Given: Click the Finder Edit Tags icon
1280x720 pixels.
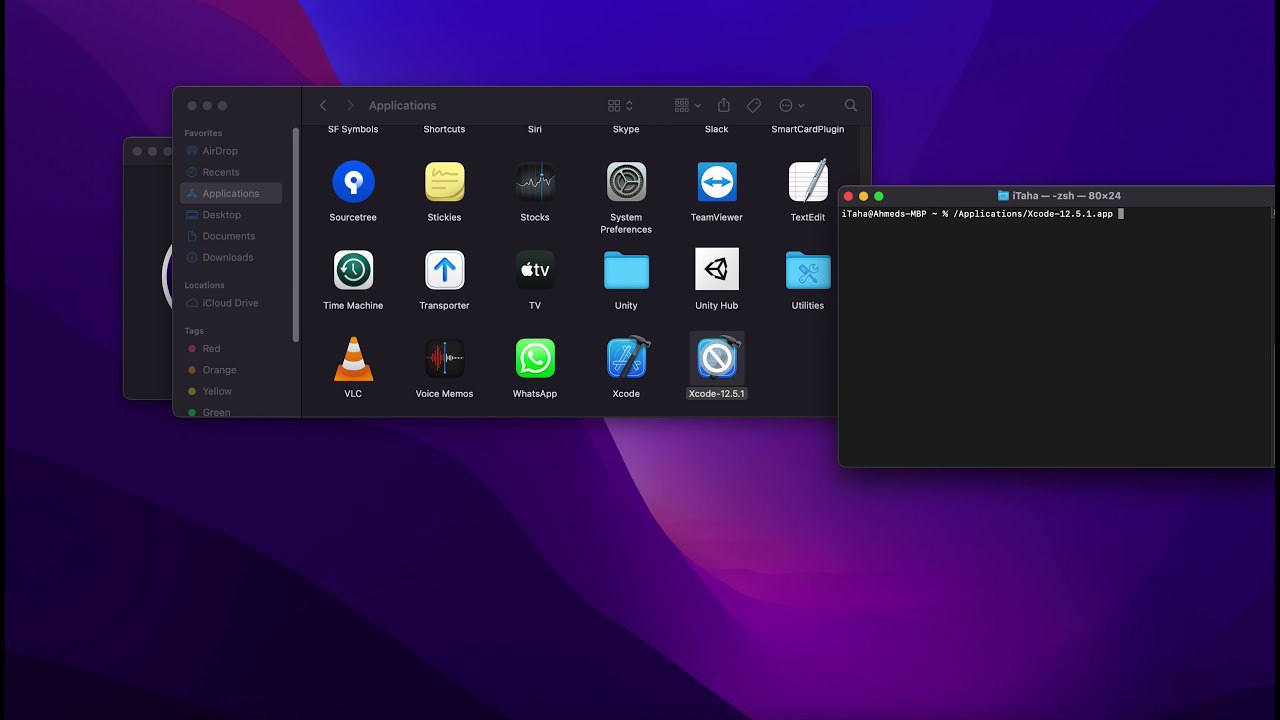Looking at the screenshot, I should (x=754, y=105).
